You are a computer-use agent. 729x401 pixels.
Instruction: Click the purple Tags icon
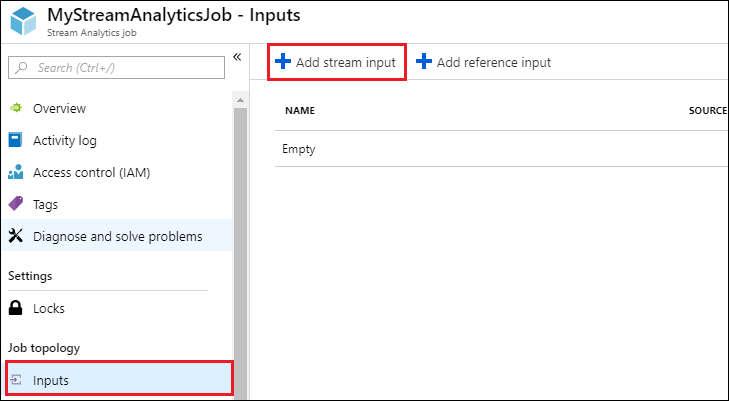tap(15, 204)
